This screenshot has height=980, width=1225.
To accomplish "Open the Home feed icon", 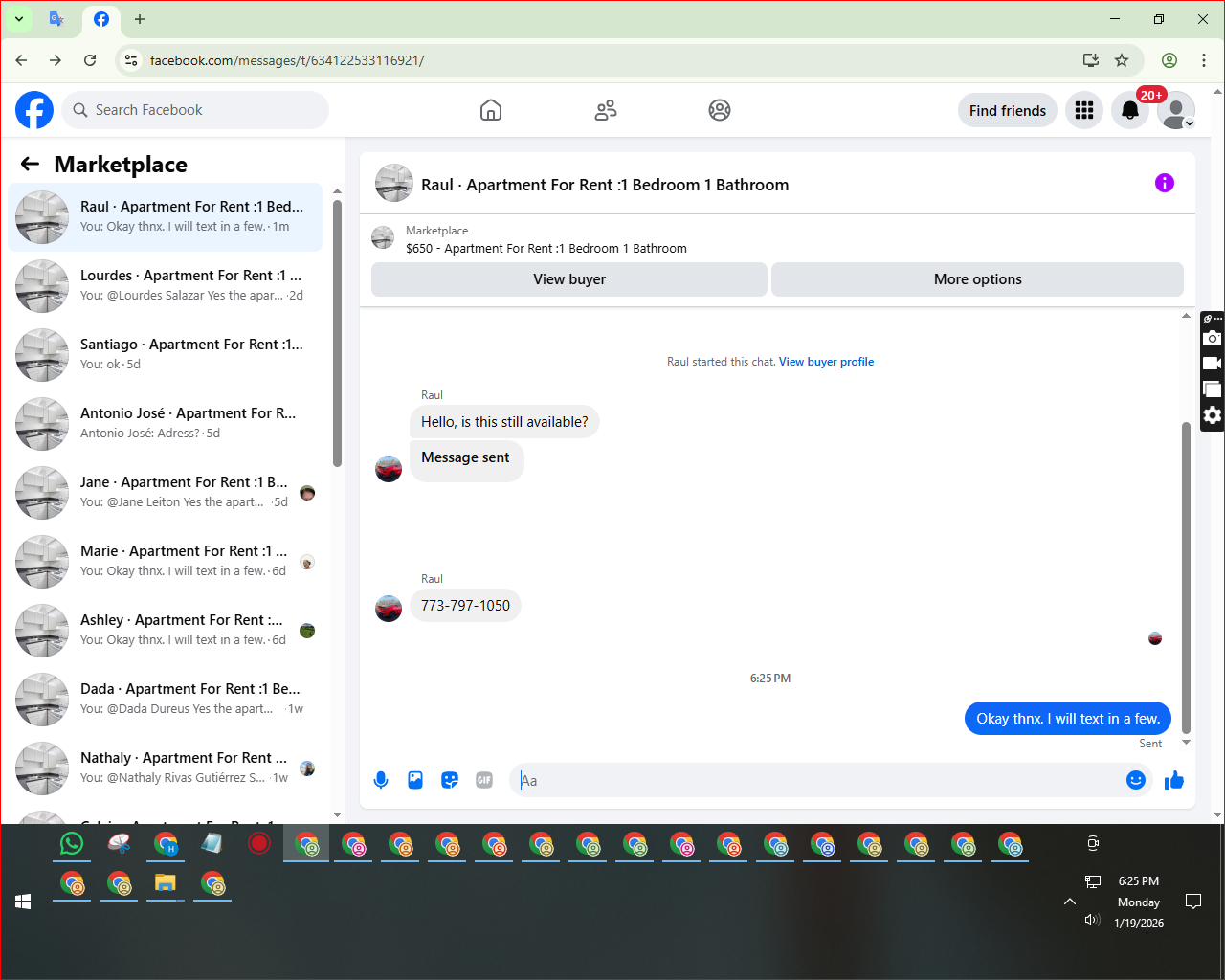I will [491, 110].
